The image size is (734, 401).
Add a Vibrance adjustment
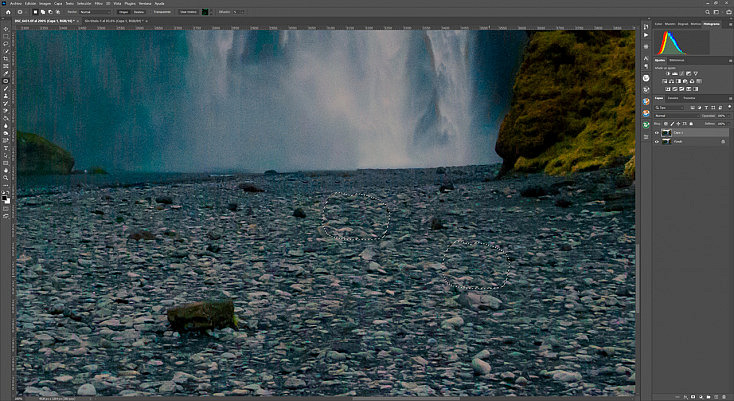click(696, 73)
